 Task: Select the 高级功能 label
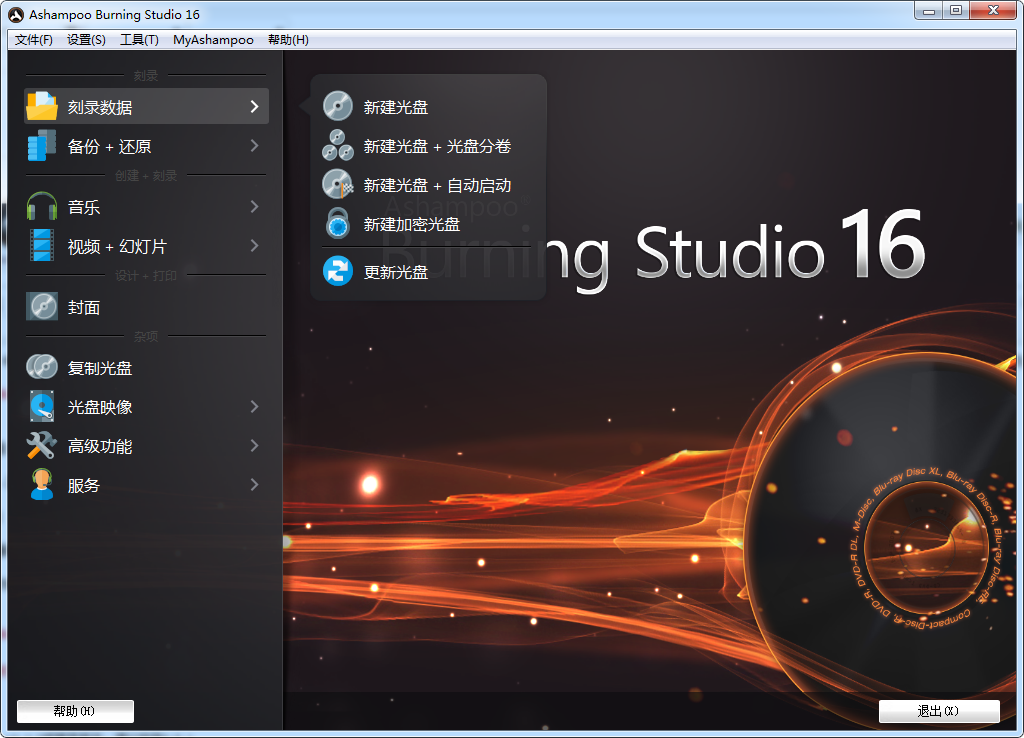pyautogui.click(x=100, y=446)
